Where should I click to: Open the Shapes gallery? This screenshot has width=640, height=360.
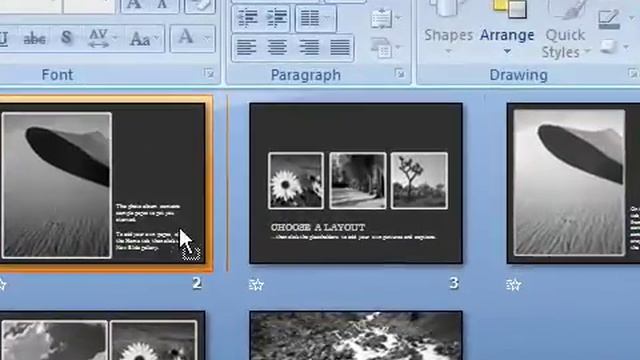[x=448, y=29]
